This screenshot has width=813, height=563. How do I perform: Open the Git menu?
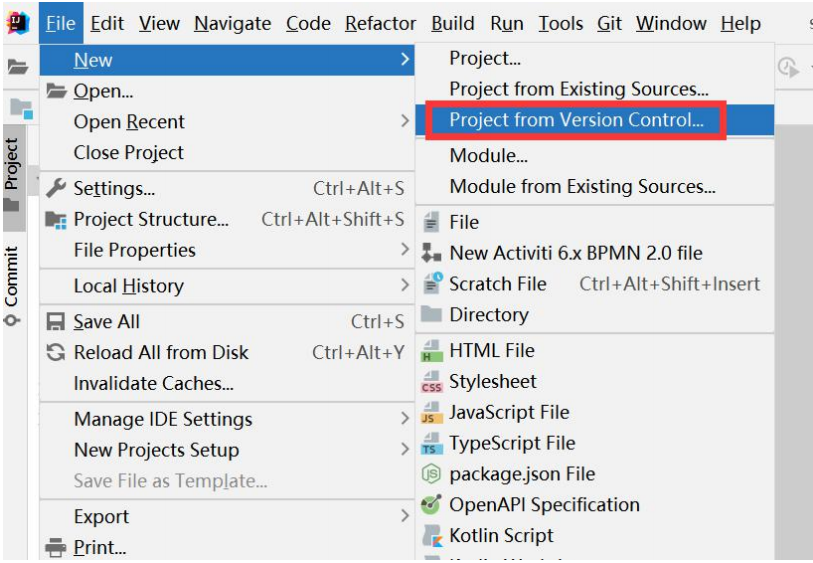point(609,23)
